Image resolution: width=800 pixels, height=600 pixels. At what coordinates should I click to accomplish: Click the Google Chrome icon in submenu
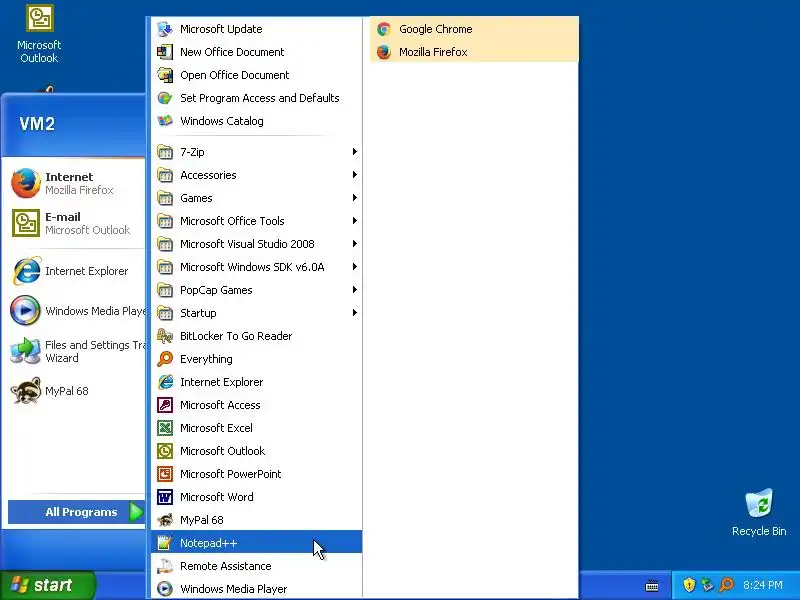384,29
